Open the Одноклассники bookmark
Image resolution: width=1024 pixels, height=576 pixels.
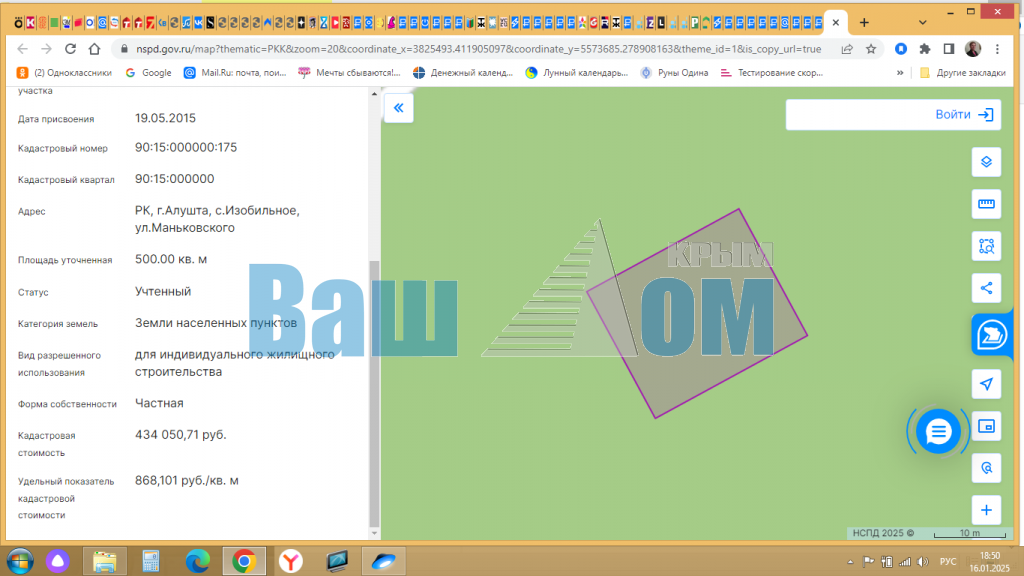pyautogui.click(x=64, y=72)
